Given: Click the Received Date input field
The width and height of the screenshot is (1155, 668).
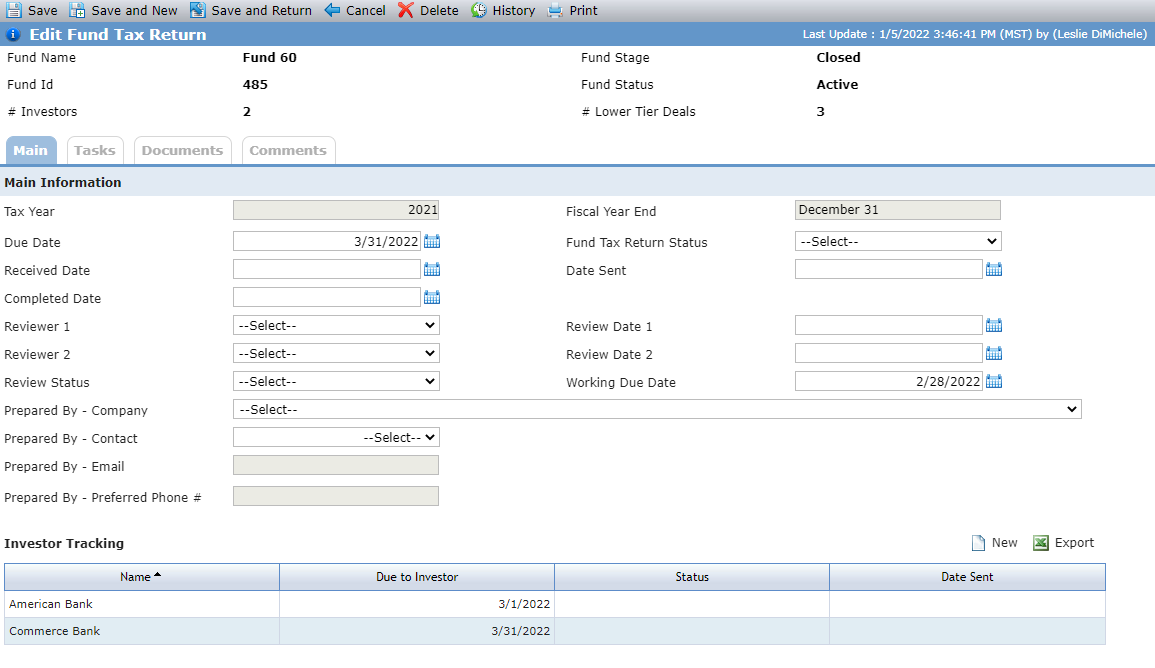Looking at the screenshot, I should [x=326, y=270].
